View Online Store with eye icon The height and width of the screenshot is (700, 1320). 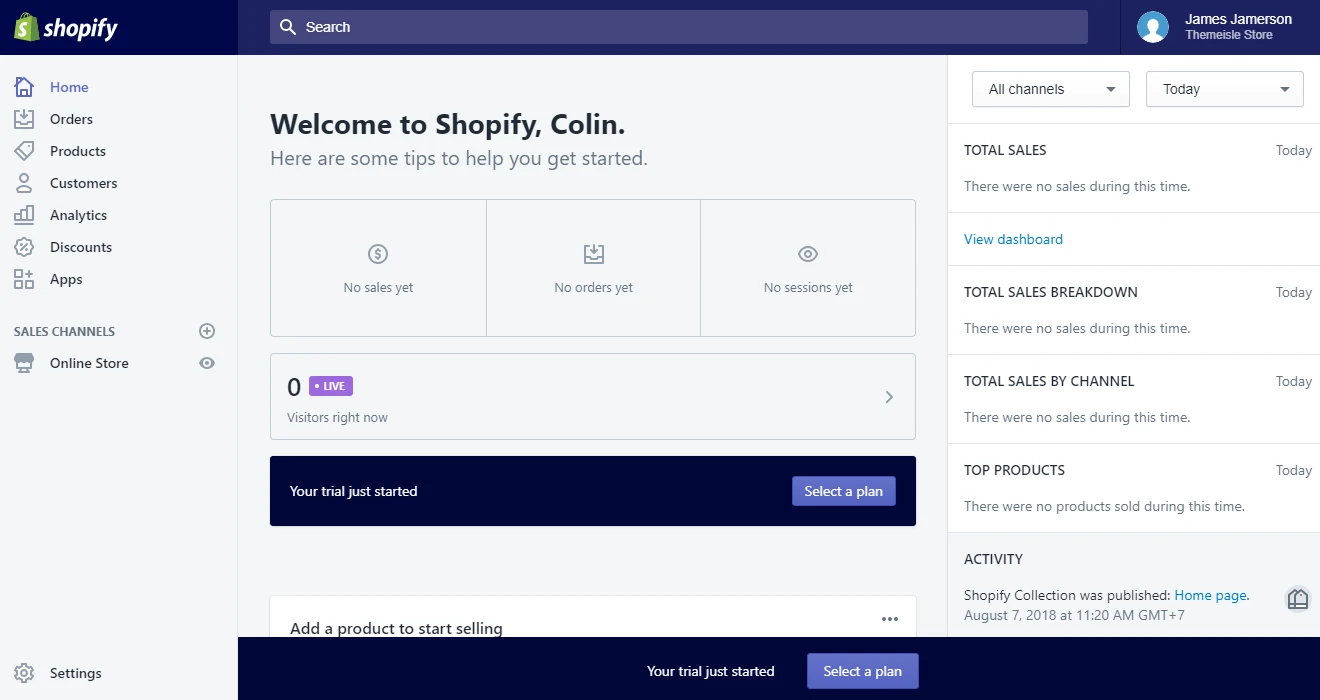[207, 363]
